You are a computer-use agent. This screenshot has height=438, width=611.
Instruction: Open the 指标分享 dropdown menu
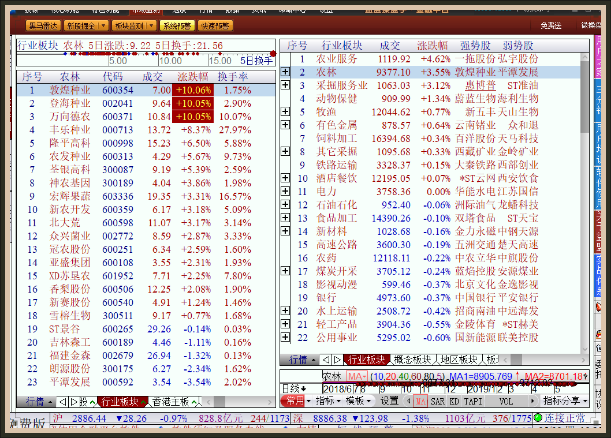pyautogui.click(x=565, y=401)
